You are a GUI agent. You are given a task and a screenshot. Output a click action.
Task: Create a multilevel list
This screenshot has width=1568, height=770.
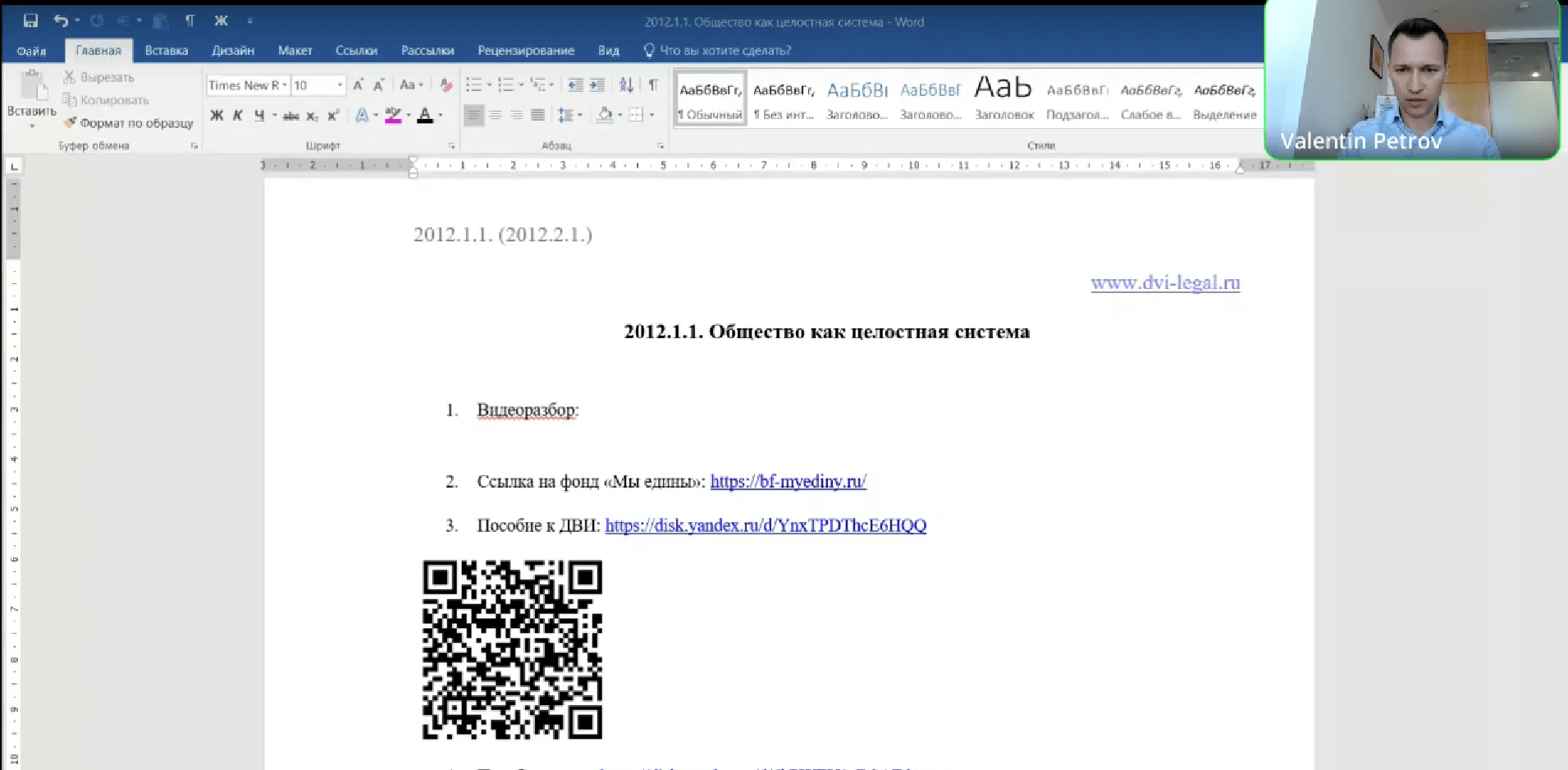pos(537,85)
